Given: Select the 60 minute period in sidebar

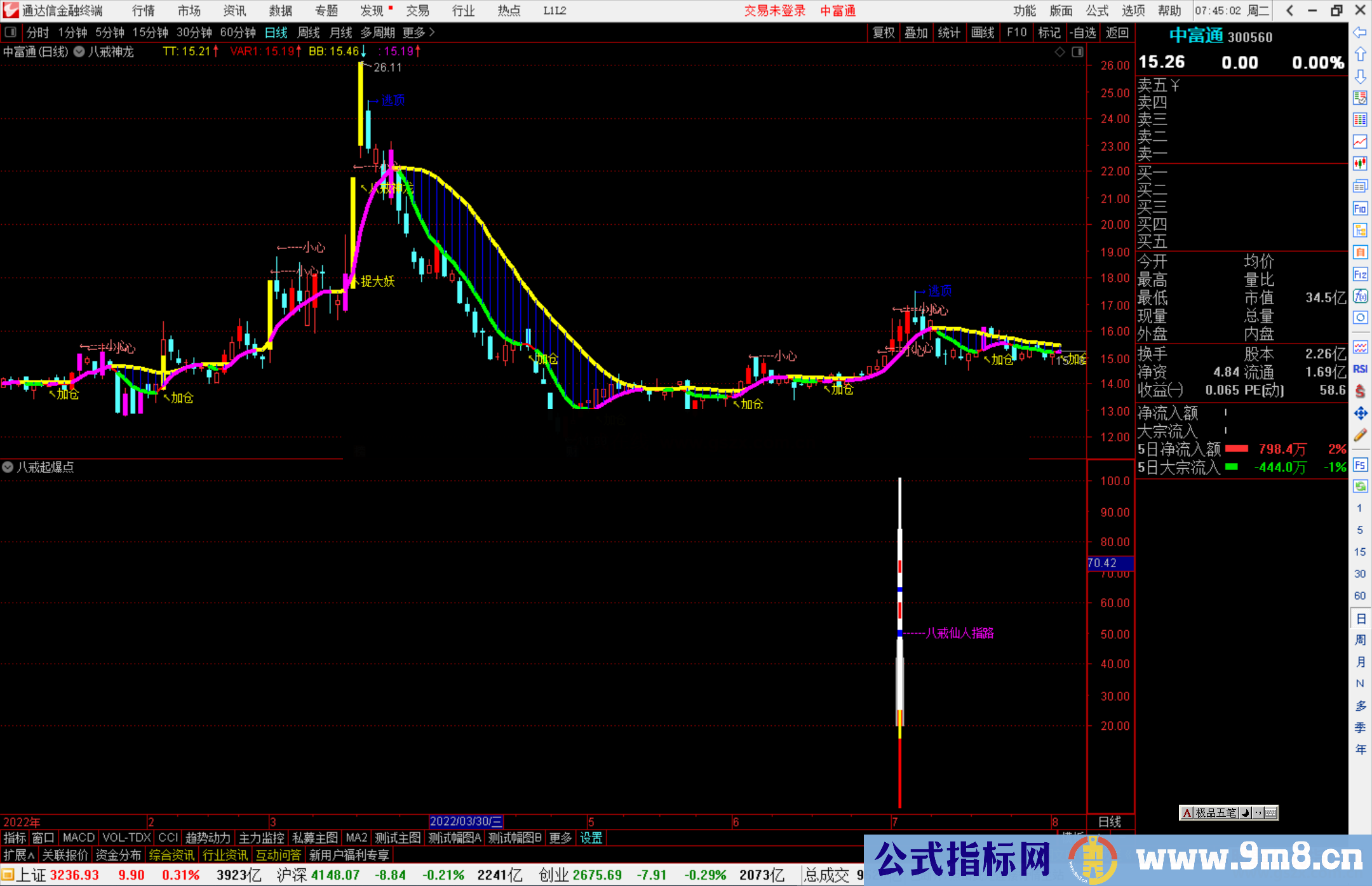Looking at the screenshot, I should (1360, 596).
